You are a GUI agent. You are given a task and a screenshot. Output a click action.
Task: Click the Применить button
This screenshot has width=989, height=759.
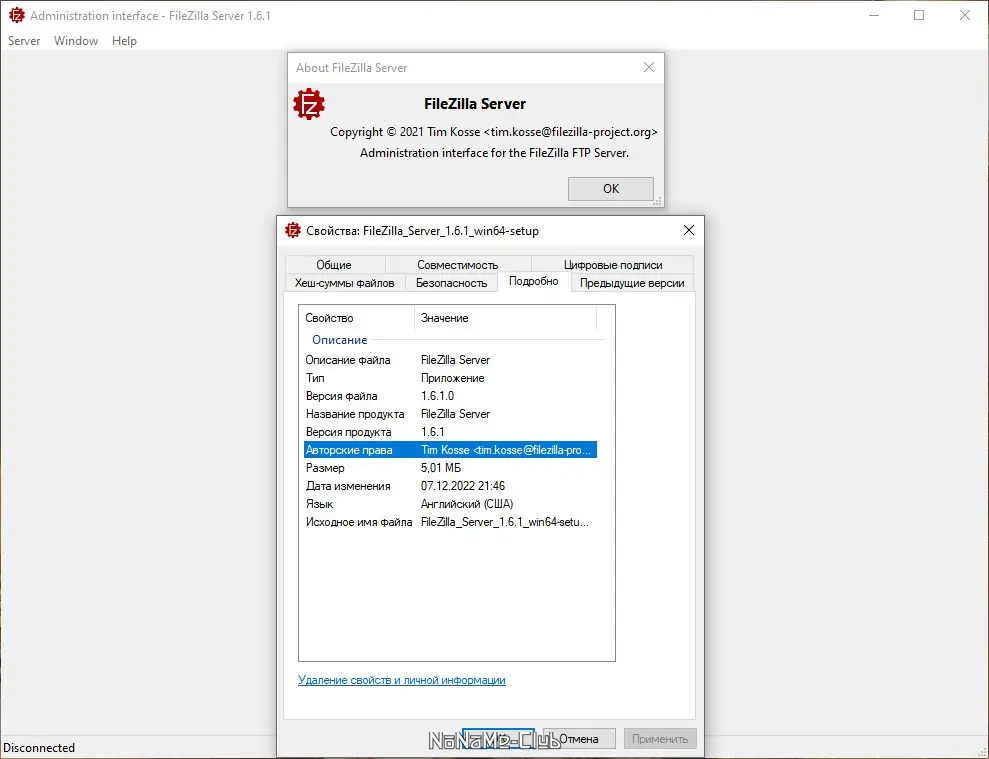pos(660,739)
